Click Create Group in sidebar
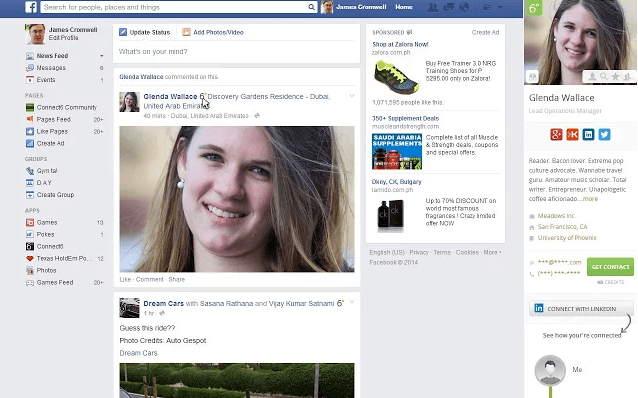The image size is (638, 398). click(55, 195)
